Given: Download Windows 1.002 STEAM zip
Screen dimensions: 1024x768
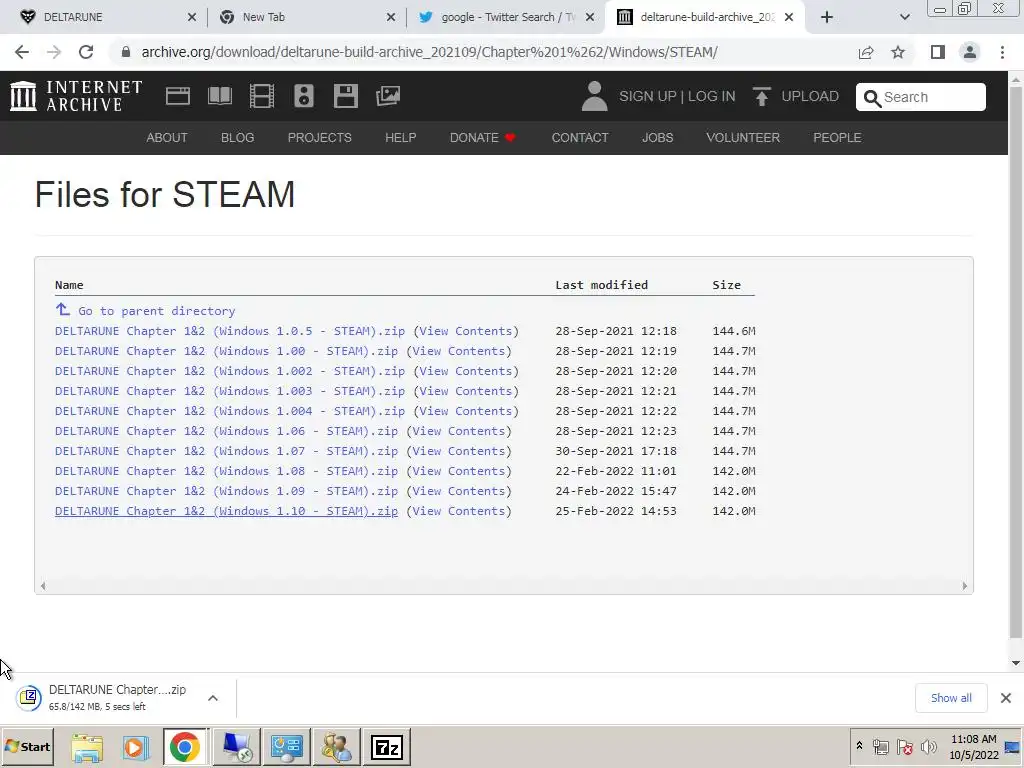Looking at the screenshot, I should click(x=229, y=371).
